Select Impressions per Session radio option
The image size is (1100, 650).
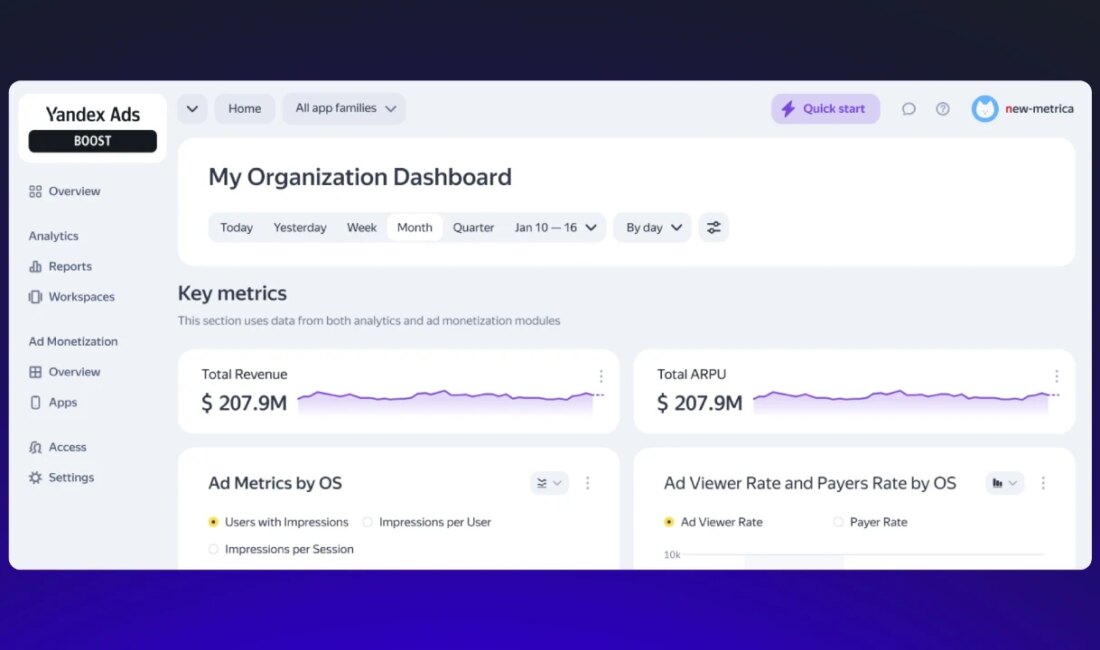coord(214,549)
